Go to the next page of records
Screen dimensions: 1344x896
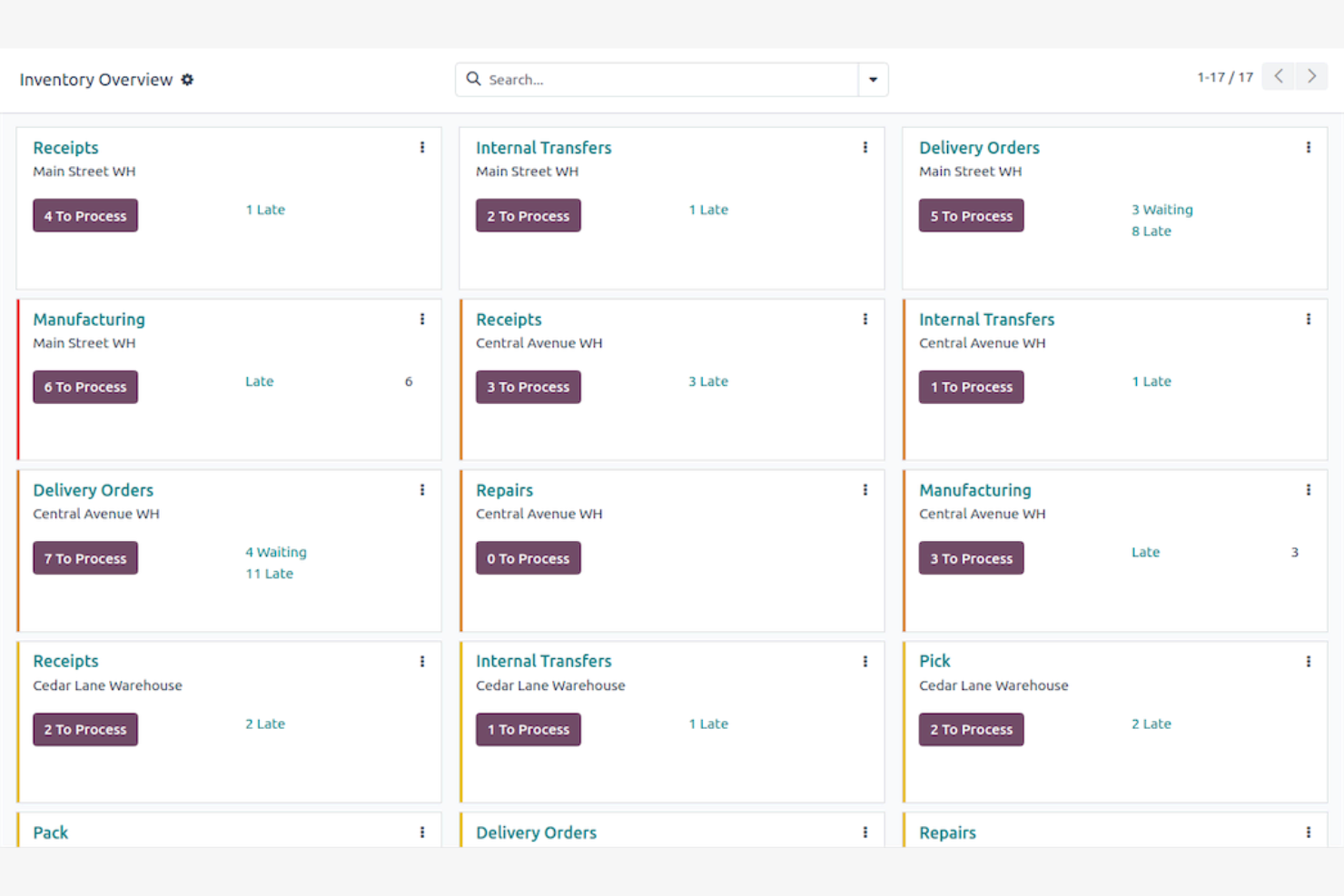(1311, 76)
